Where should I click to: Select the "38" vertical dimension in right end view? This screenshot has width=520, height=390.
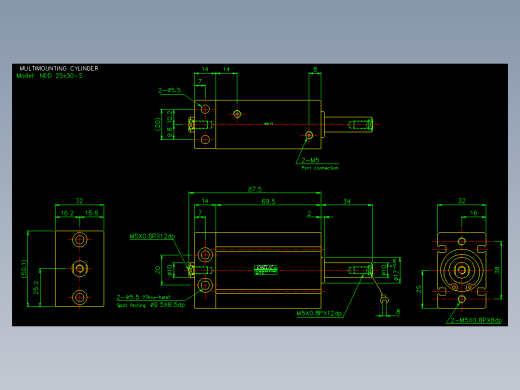click(497, 270)
